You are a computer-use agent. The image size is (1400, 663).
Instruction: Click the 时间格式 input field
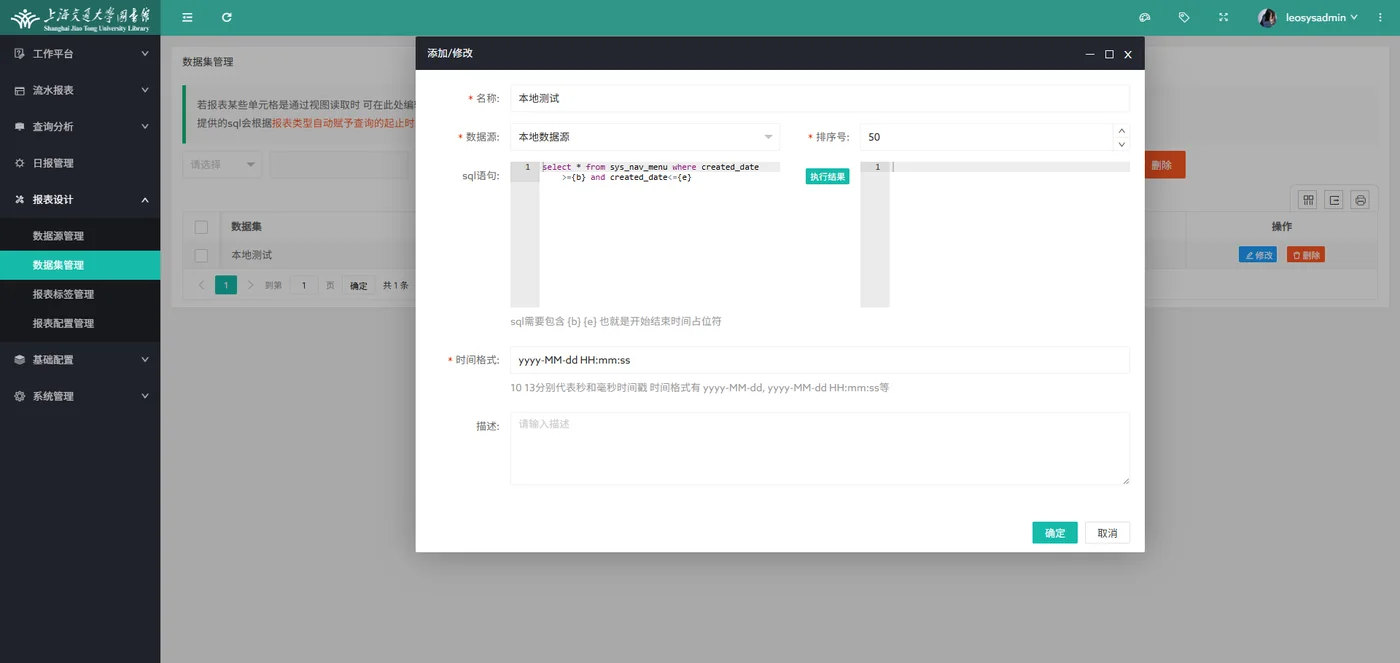tap(820, 360)
